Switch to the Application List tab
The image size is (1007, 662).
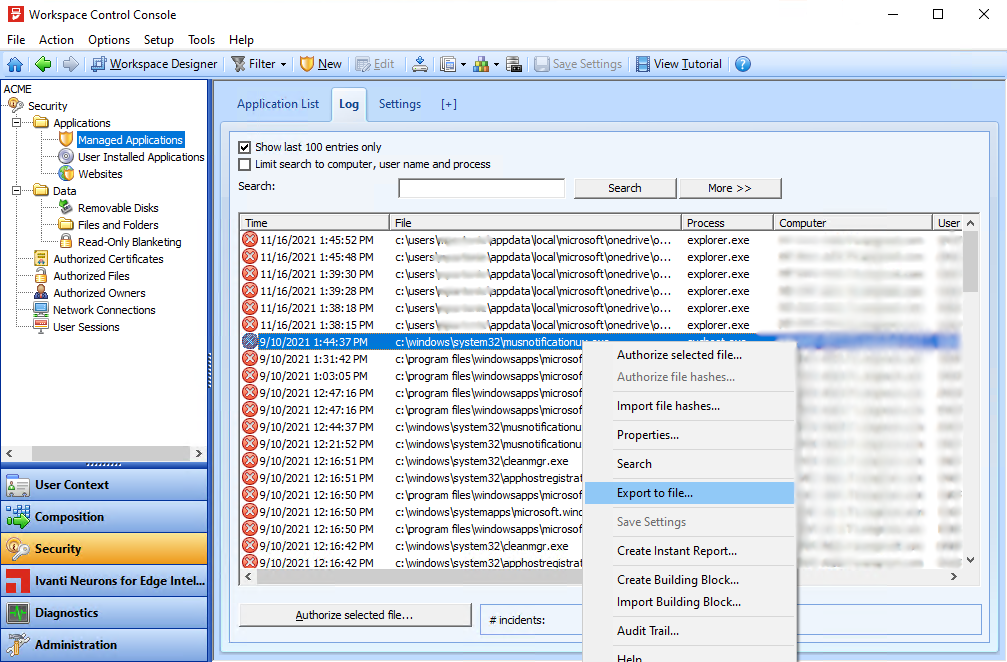[x=278, y=104]
